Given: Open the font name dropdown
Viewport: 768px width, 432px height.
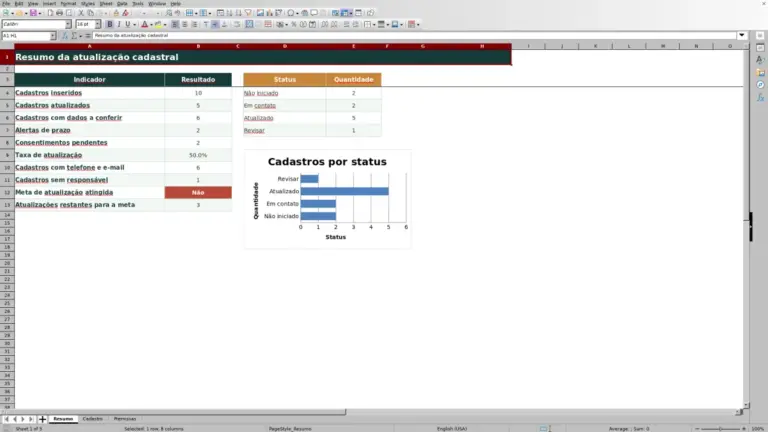Looking at the screenshot, I should pyautogui.click(x=68, y=24).
